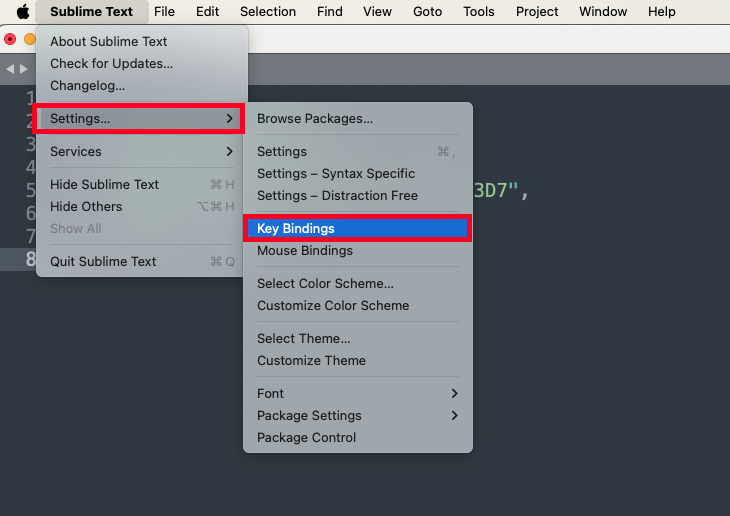
Task: Click line number 8 in gutter
Action: (x=31, y=259)
